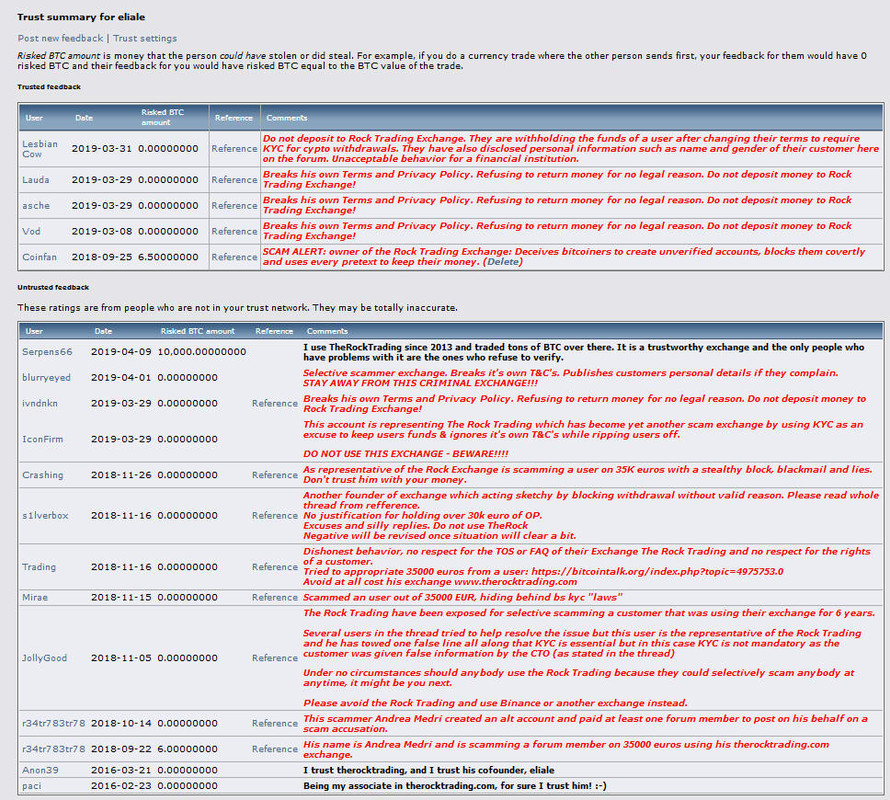
Task: Follow the Reference link in Lauda's row
Action: 234,179
